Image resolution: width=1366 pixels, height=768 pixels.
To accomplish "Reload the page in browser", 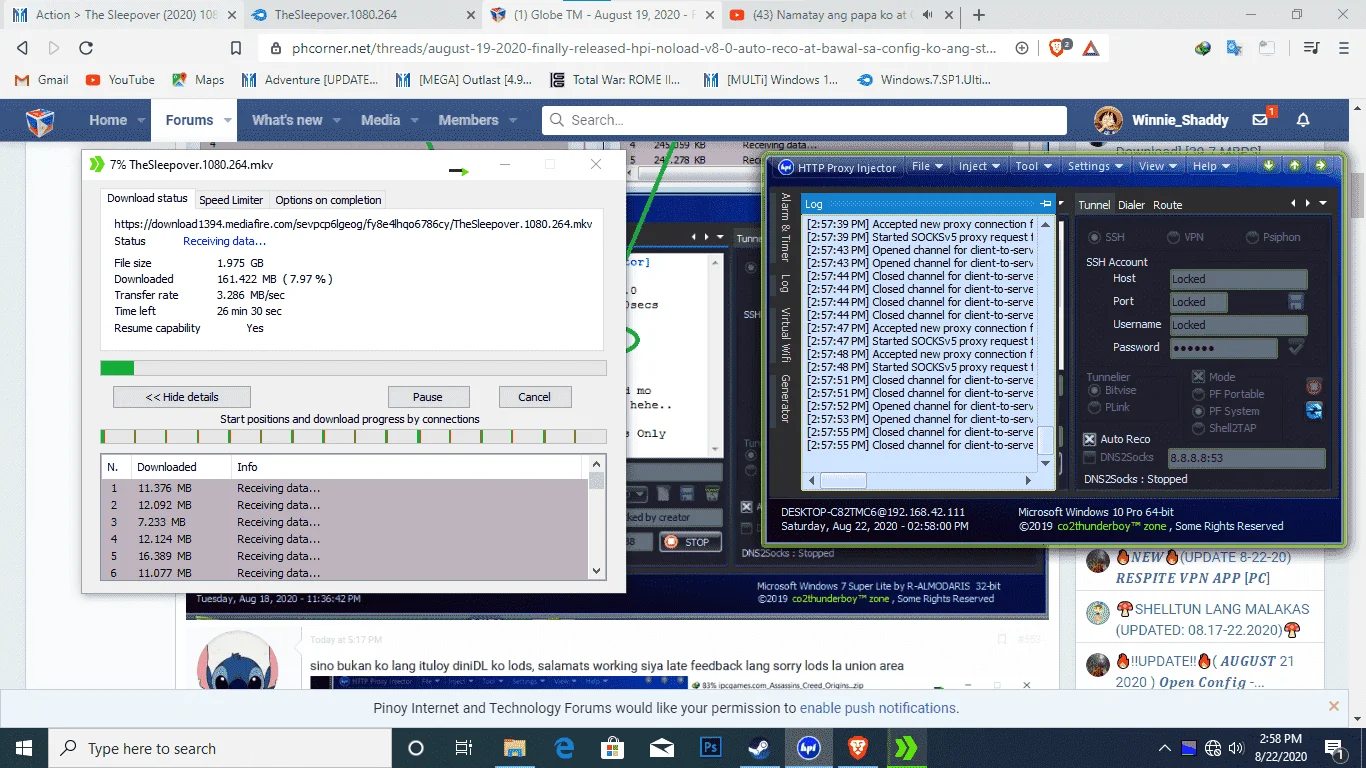I will click(86, 48).
